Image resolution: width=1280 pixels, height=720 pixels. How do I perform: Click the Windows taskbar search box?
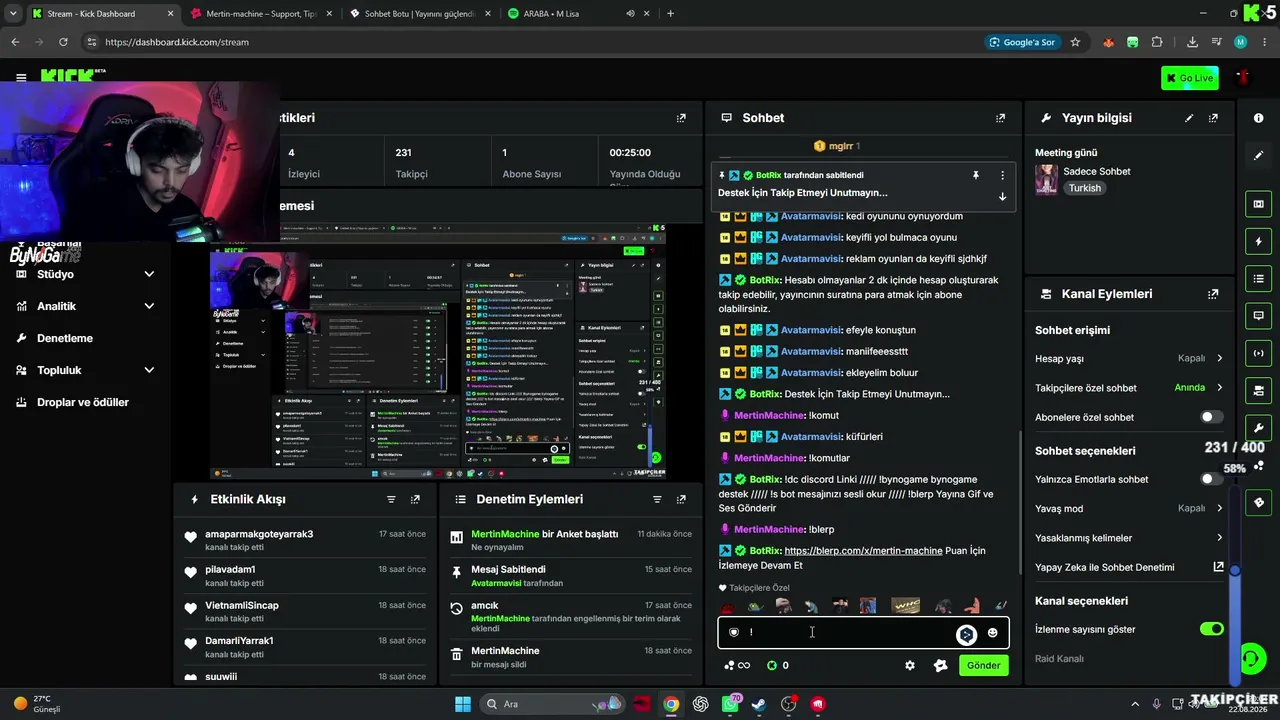tap(551, 704)
